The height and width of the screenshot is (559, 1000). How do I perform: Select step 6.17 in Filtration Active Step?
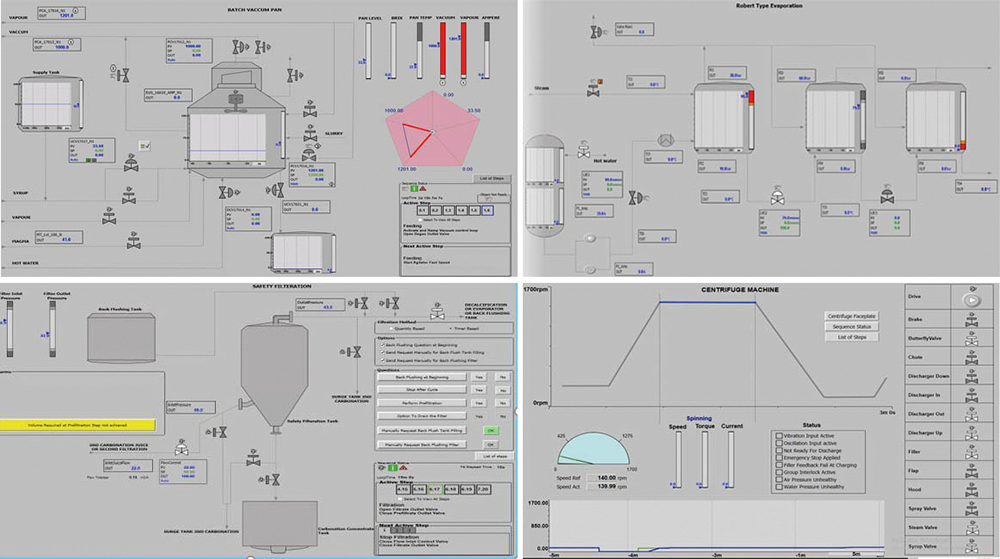(434, 490)
